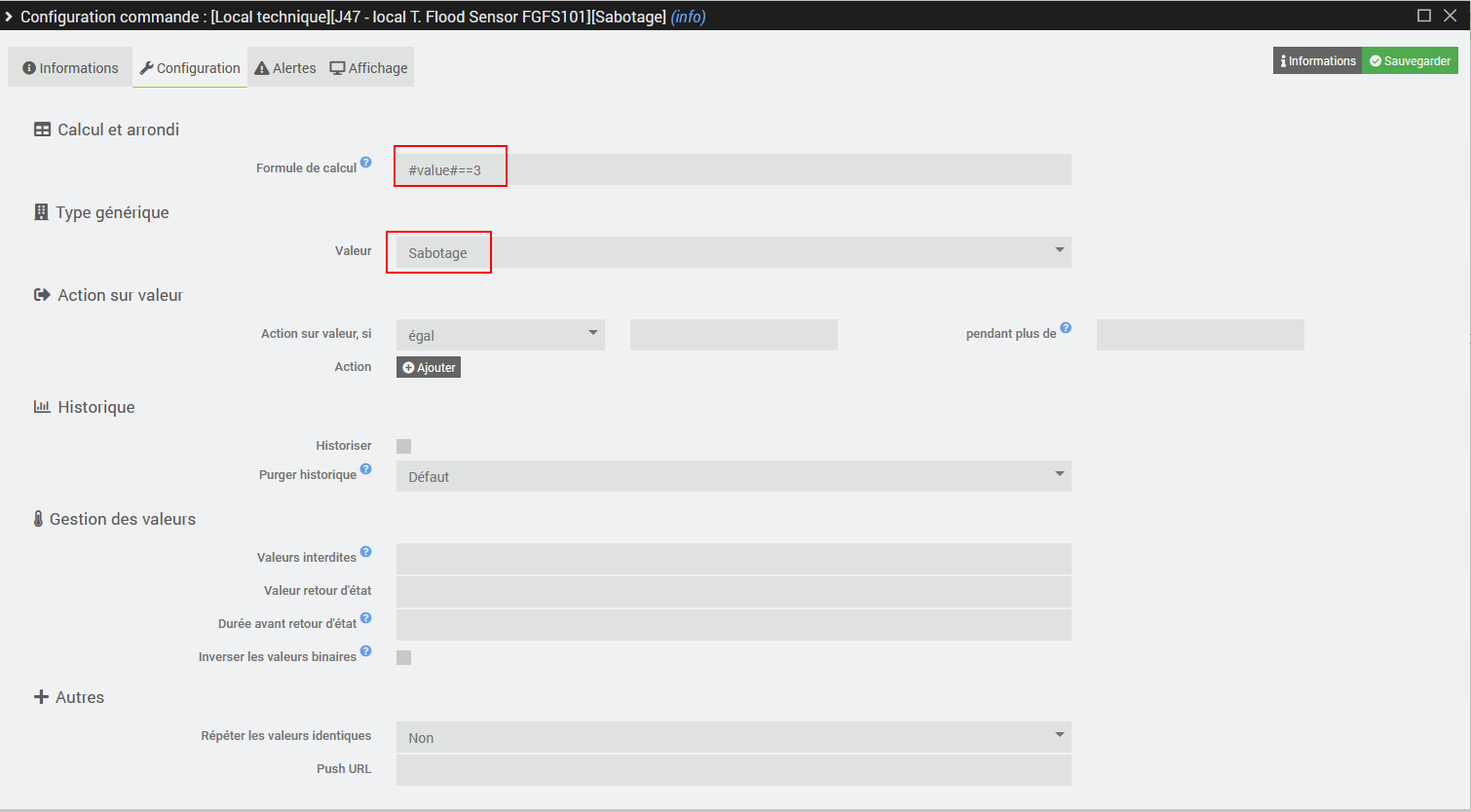Open the Alertes tab
1471x812 pixels.
285,67
